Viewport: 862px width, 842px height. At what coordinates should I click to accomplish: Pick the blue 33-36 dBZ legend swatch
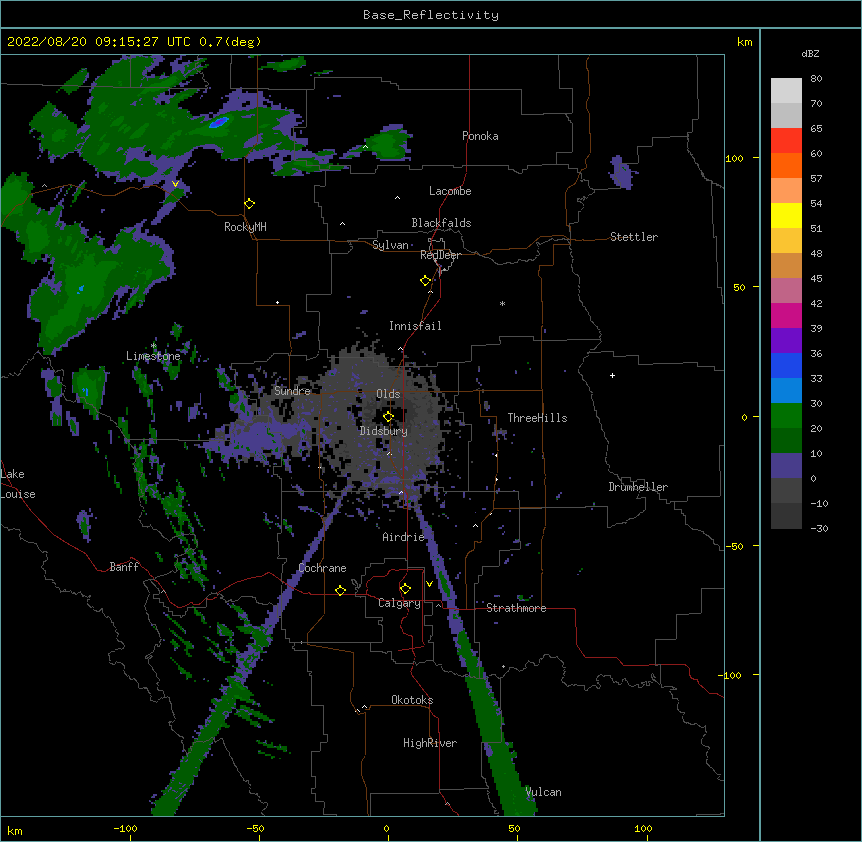tap(786, 365)
